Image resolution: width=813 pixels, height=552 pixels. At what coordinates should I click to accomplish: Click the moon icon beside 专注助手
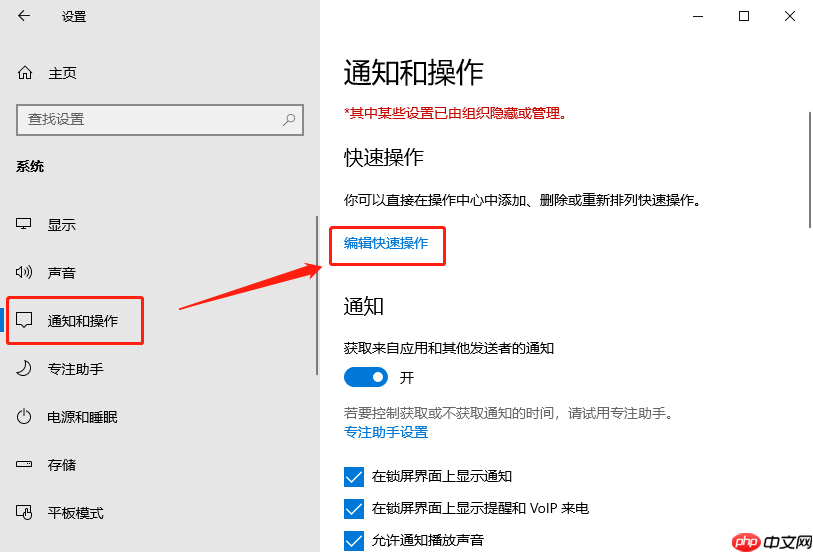coord(24,368)
